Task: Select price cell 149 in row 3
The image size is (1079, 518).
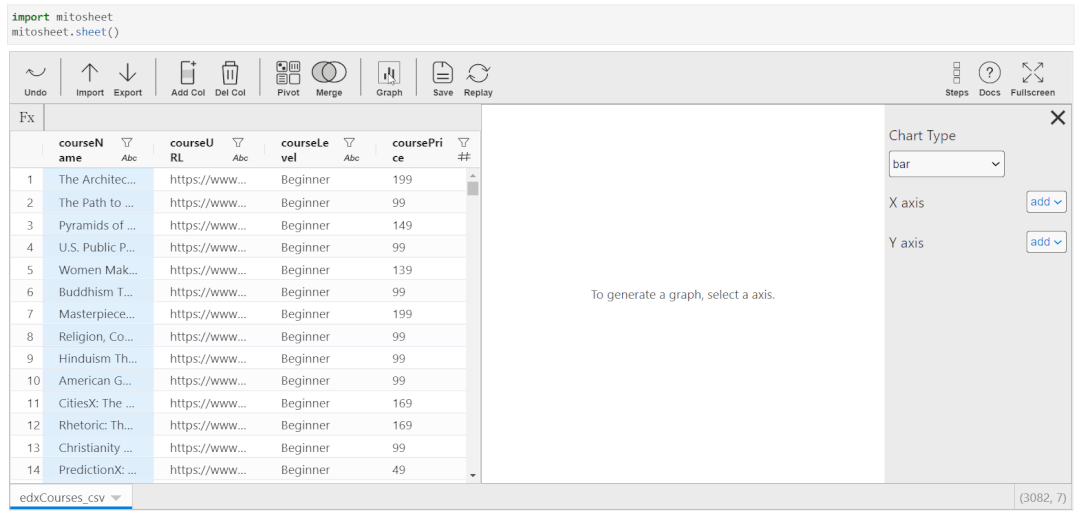Action: (x=421, y=225)
